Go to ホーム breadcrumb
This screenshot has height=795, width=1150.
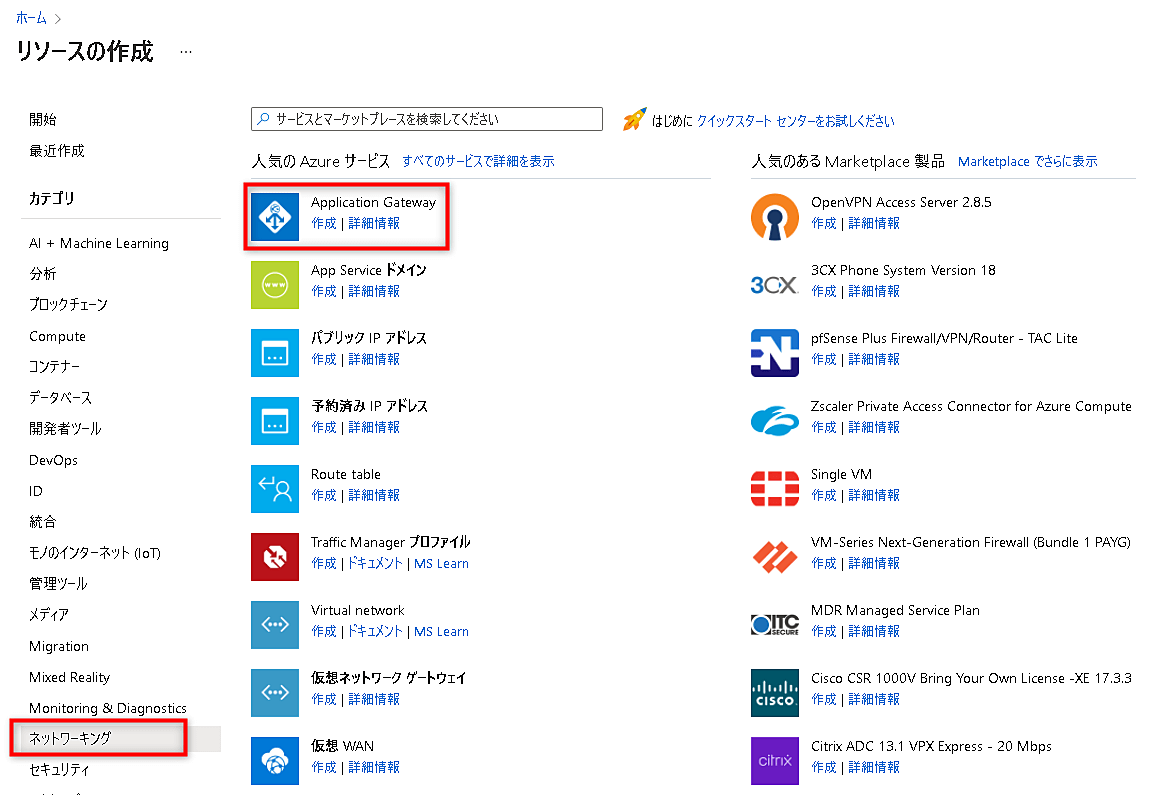point(31,18)
